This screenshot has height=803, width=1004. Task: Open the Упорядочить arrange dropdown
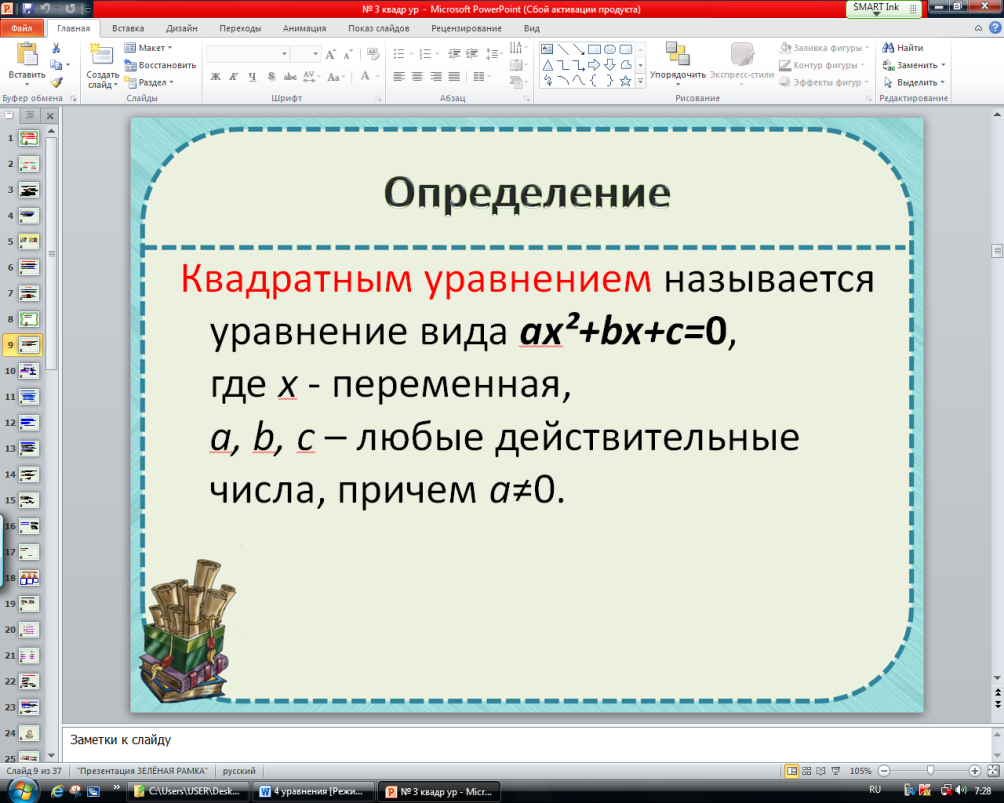tap(677, 63)
